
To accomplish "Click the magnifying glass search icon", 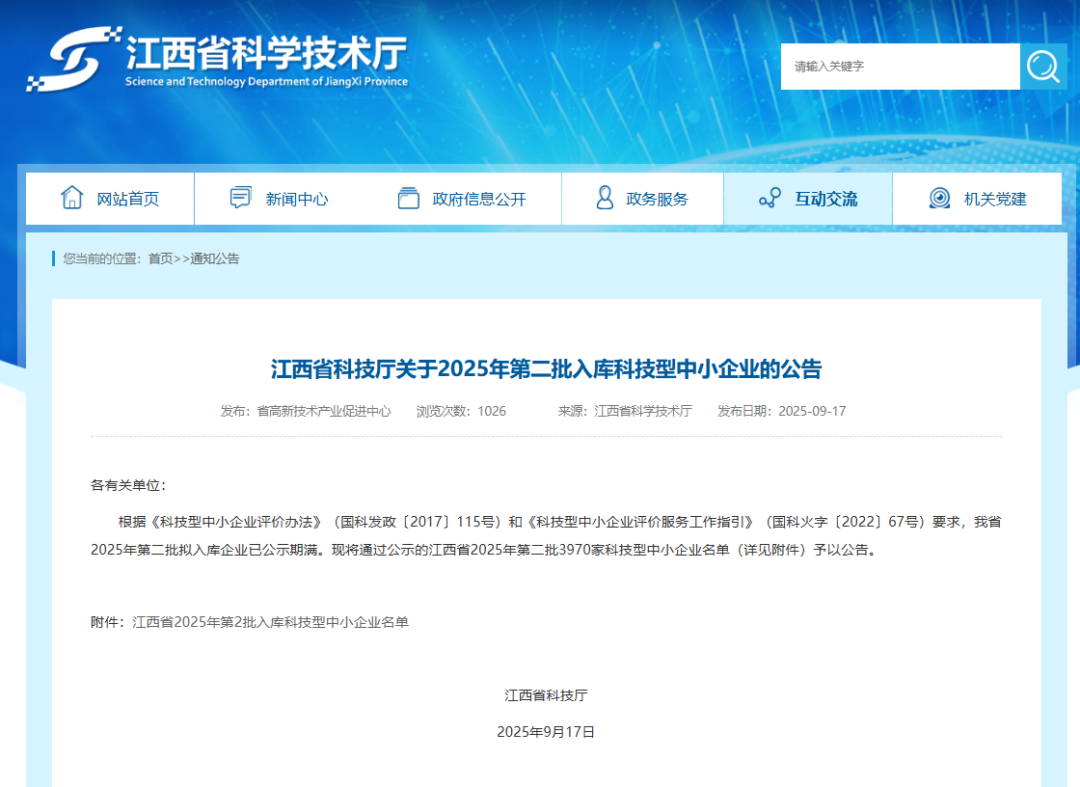I will point(1043,66).
